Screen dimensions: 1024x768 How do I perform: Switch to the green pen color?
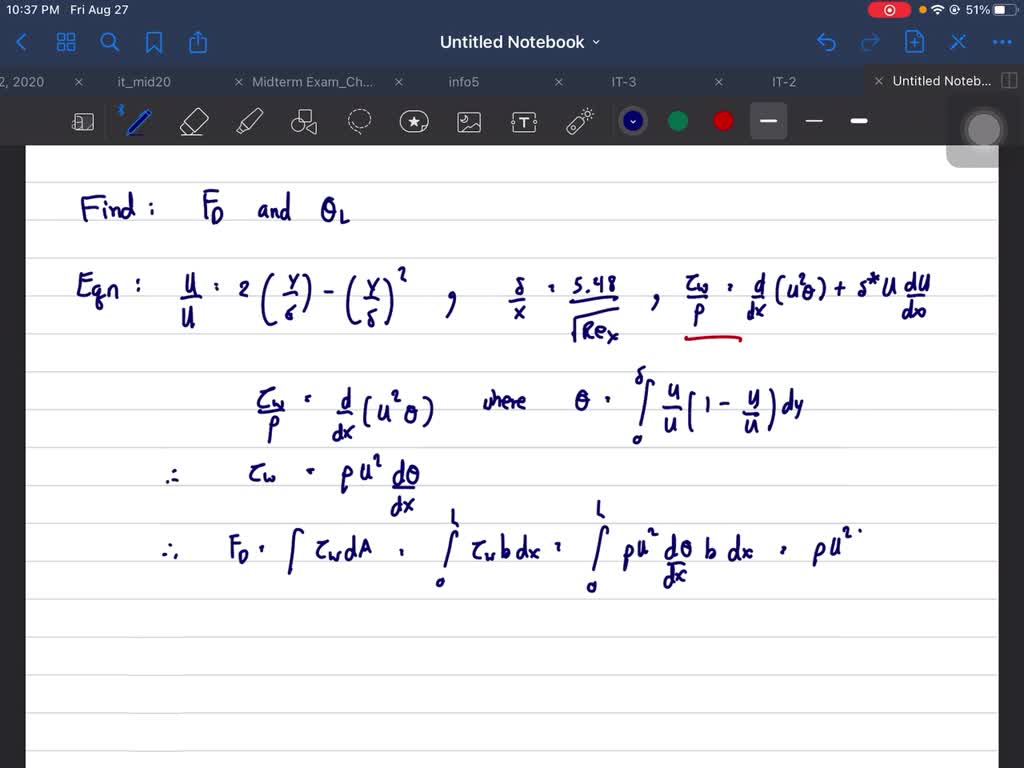(x=677, y=121)
